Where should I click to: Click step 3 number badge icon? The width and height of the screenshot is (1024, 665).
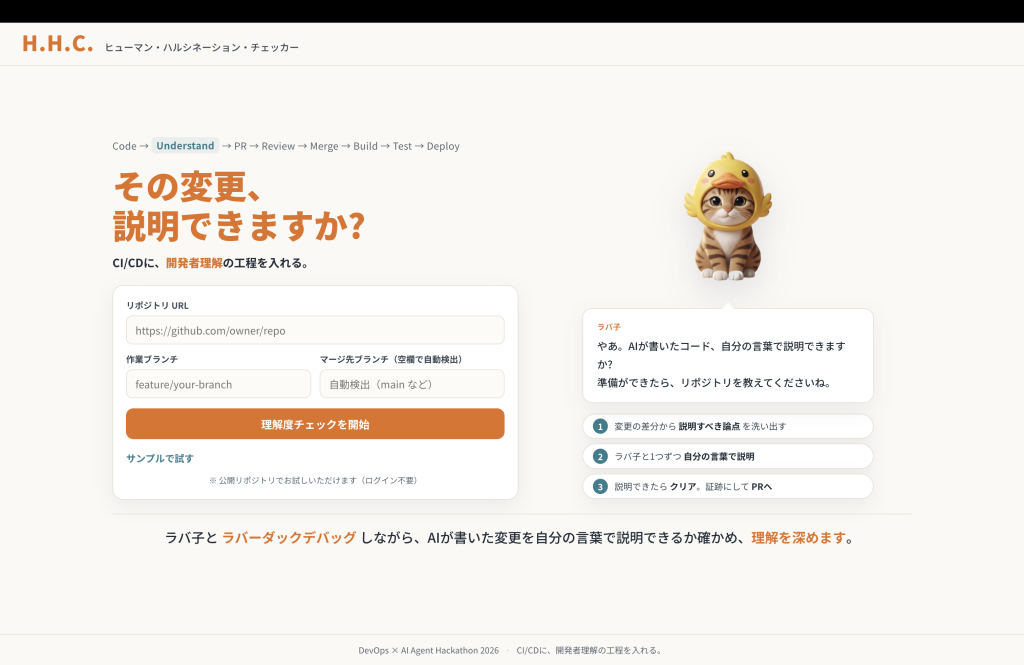click(x=600, y=487)
